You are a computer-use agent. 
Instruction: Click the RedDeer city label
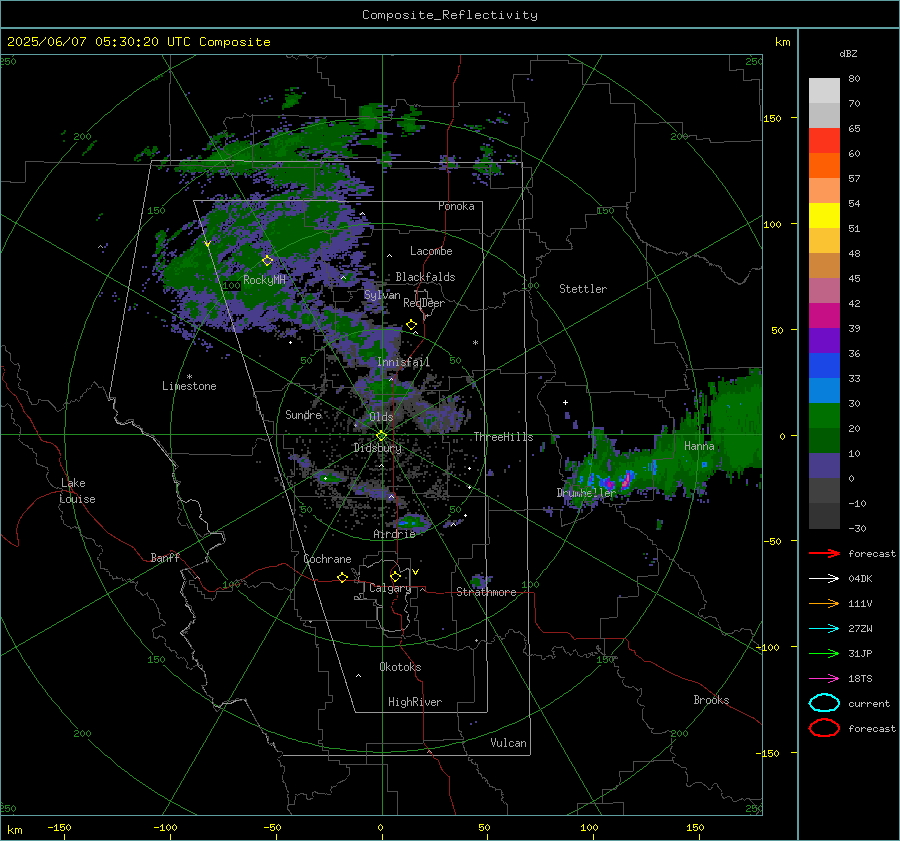(424, 303)
